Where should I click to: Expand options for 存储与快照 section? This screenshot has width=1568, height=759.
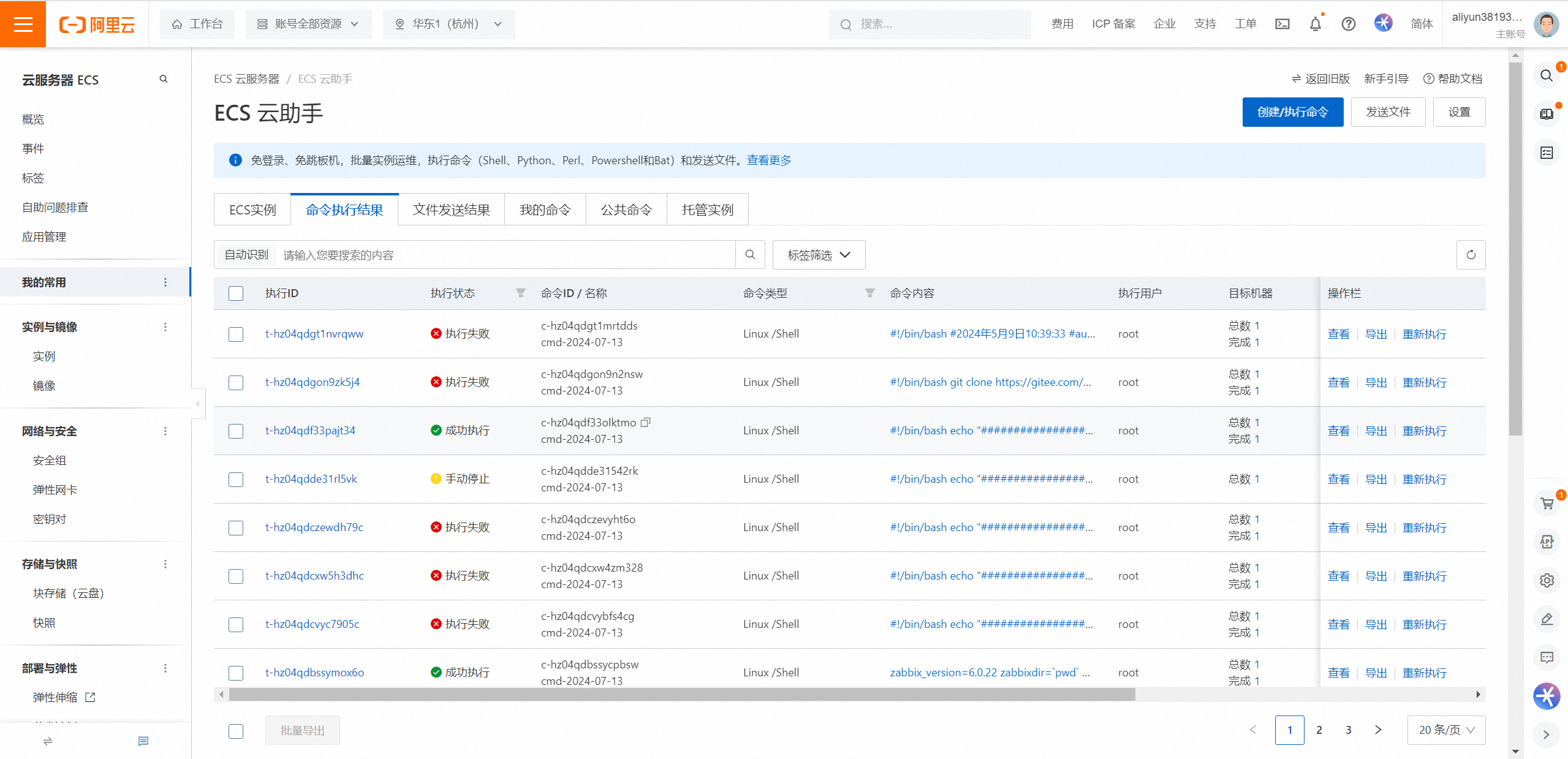click(x=165, y=564)
